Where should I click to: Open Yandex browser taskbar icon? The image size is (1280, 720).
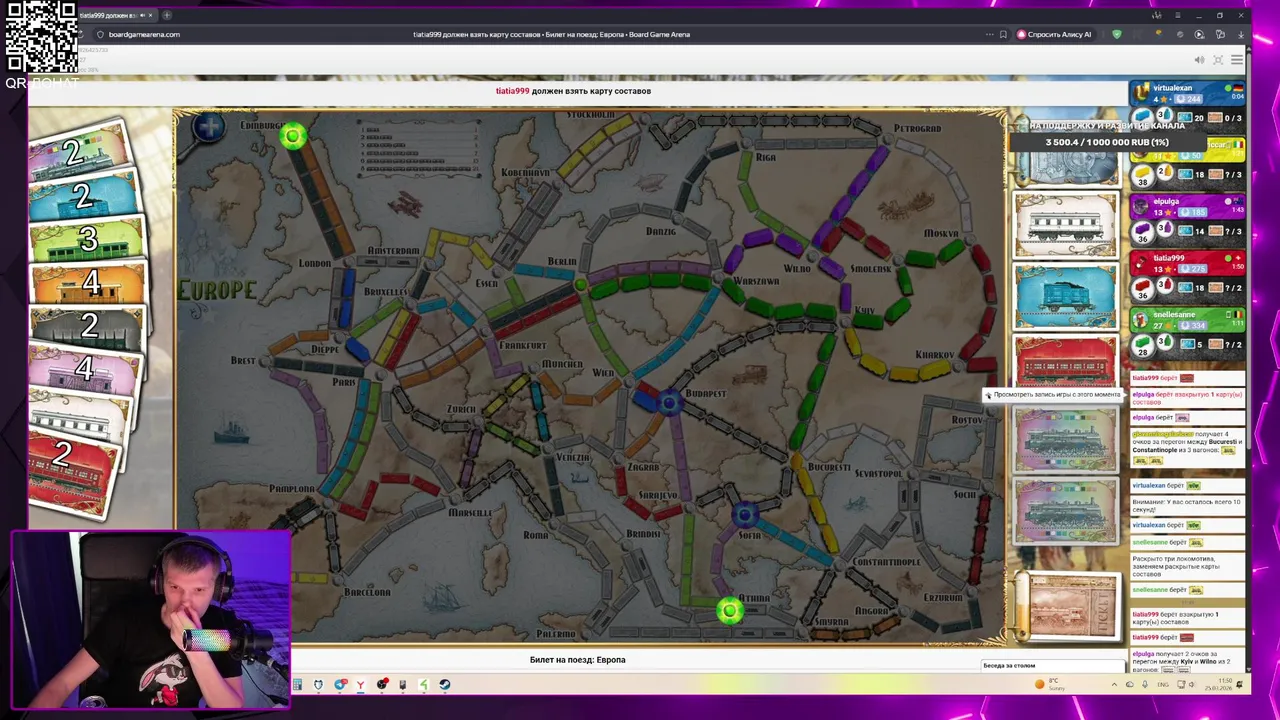pyautogui.click(x=360, y=685)
